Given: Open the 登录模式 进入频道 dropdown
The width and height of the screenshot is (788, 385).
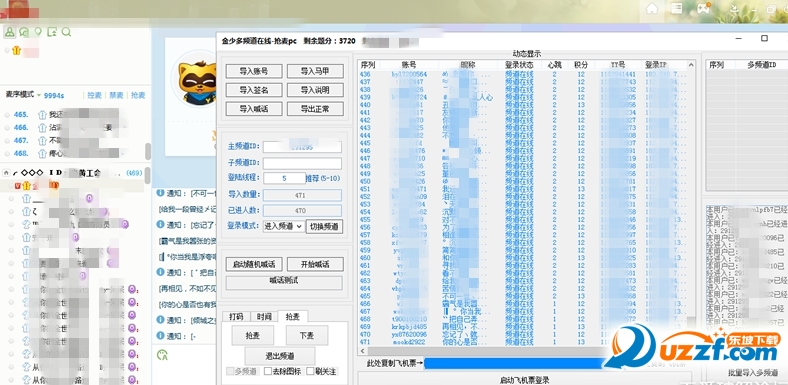Looking at the screenshot, I should (x=283, y=226).
